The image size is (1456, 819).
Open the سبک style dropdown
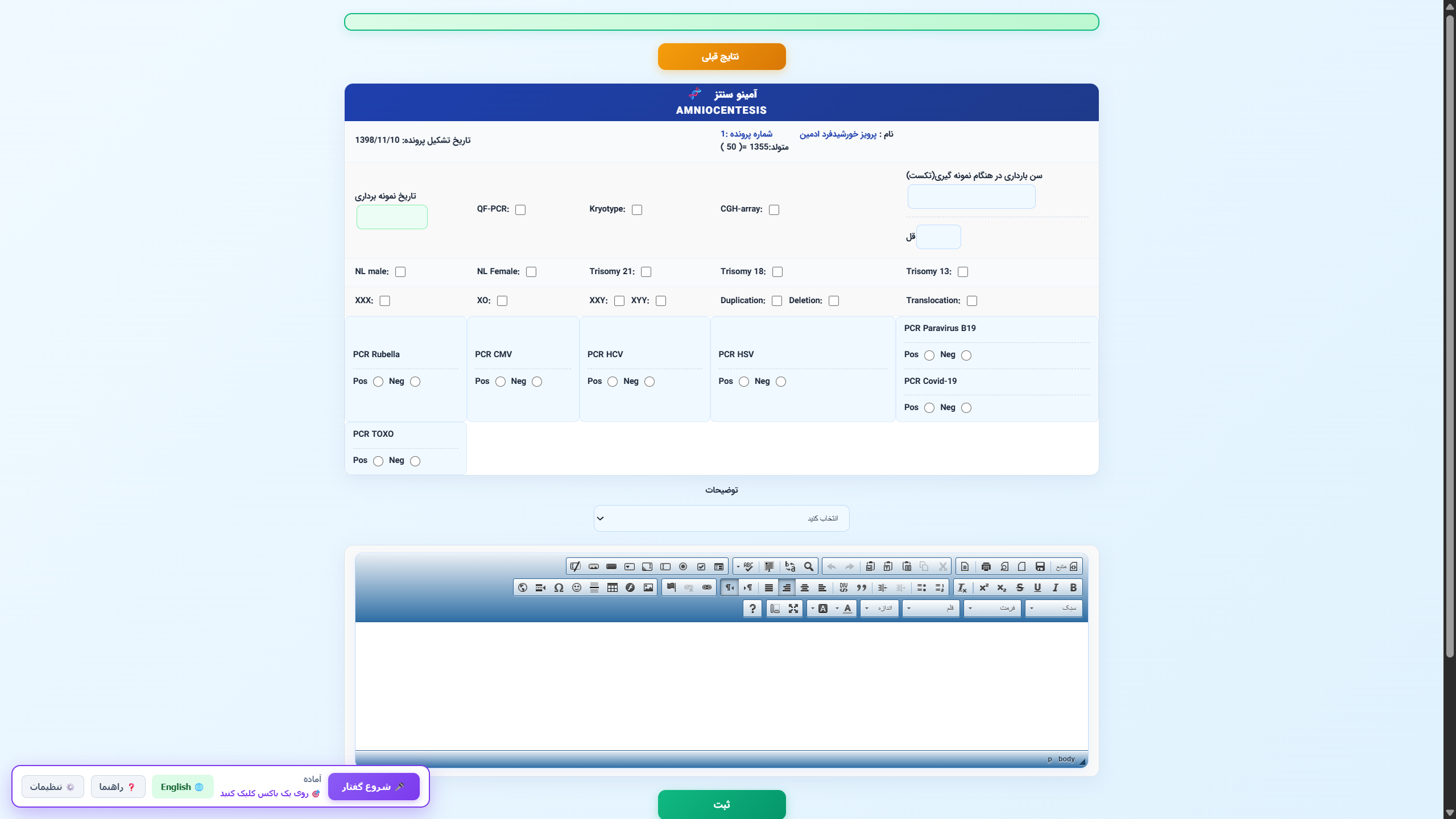(1053, 609)
